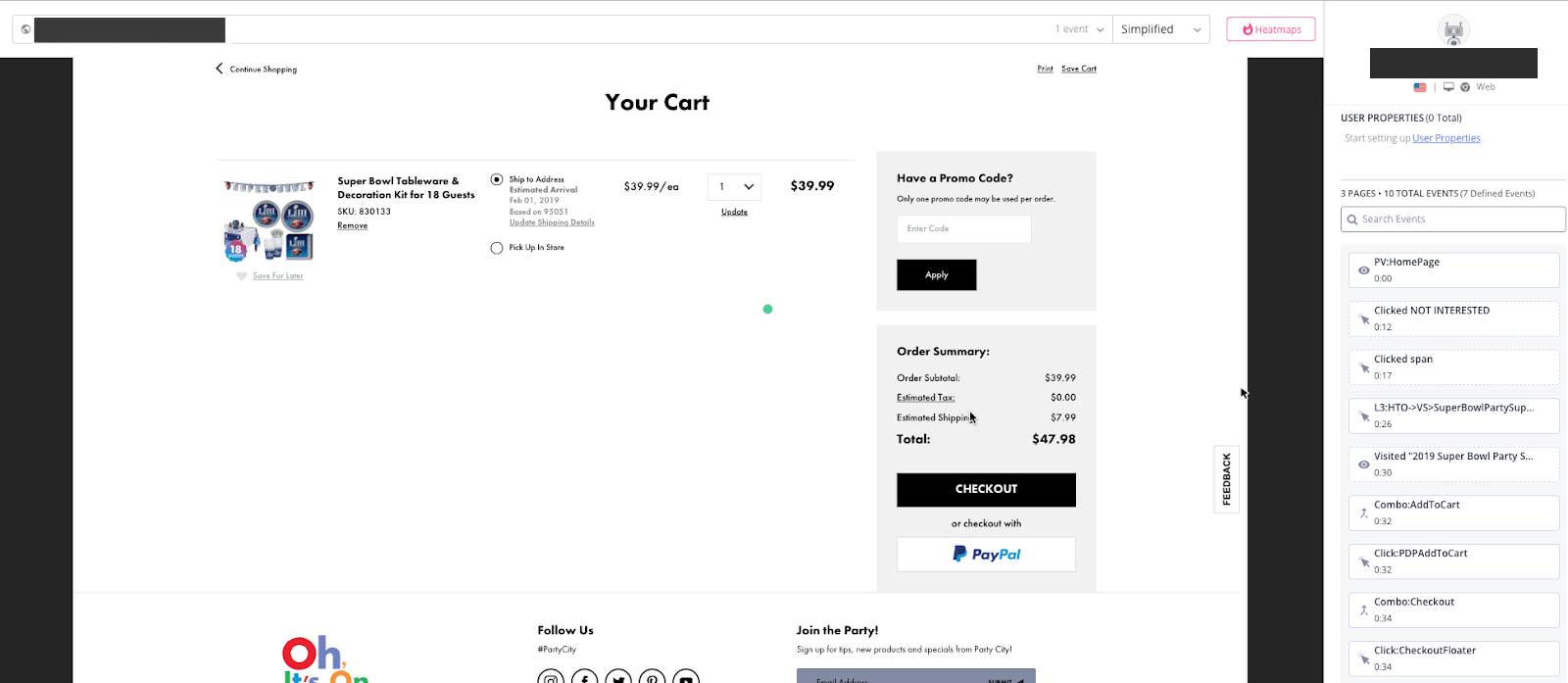Select the Pick Up In Store option
The width and height of the screenshot is (1568, 683).
(497, 248)
